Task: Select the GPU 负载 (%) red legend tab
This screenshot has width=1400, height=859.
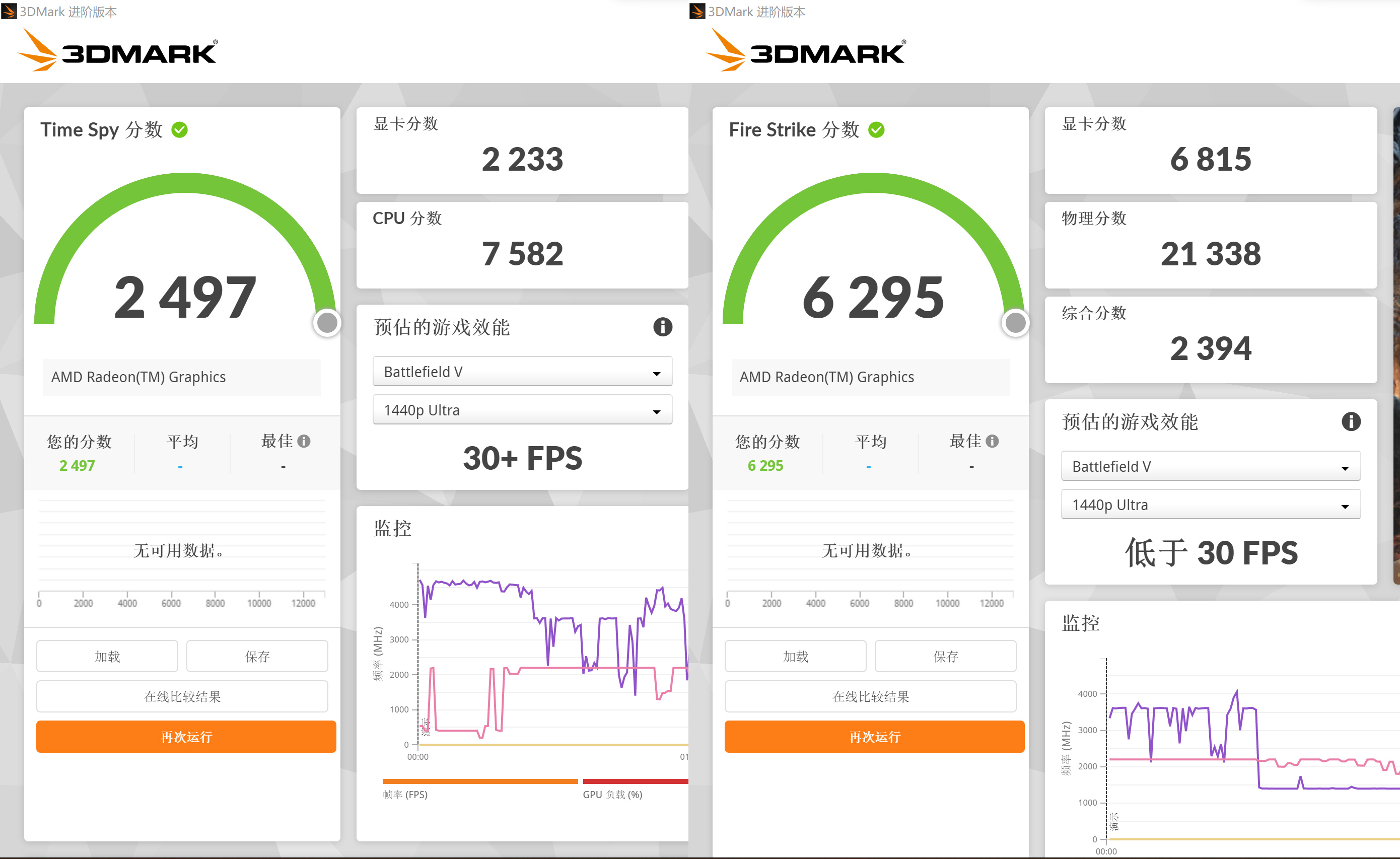Action: [x=635, y=789]
